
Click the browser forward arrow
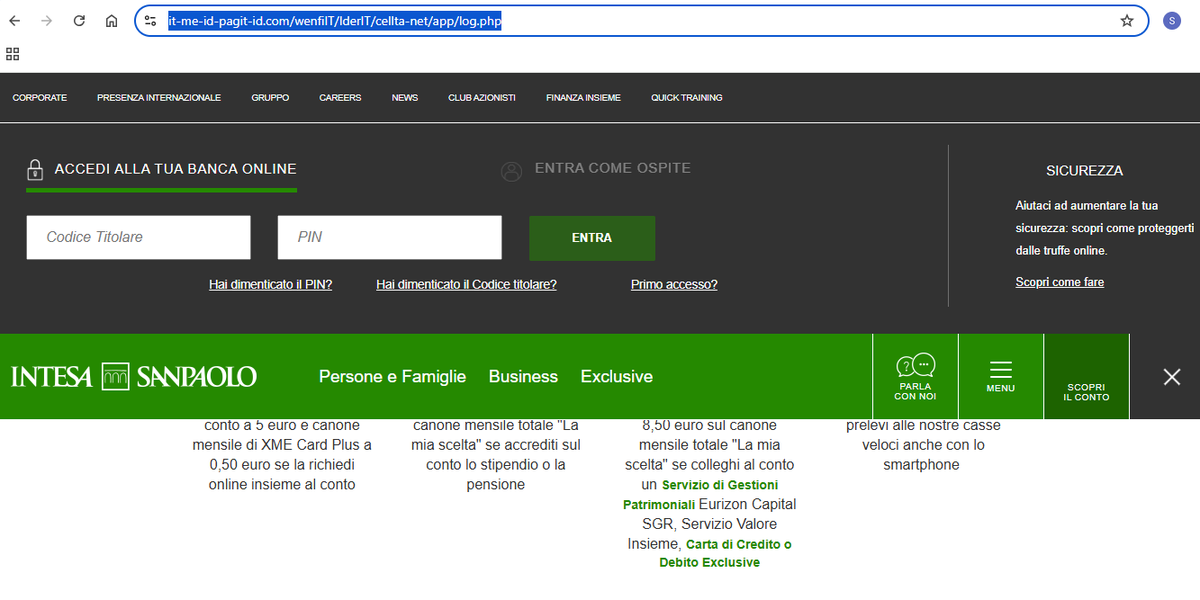click(47, 21)
